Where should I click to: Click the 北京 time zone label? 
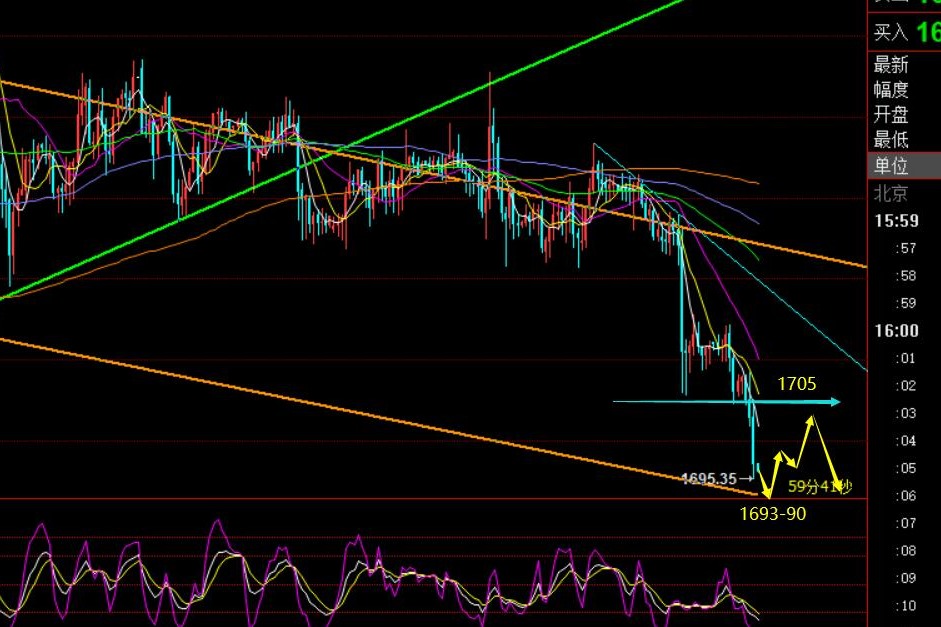pos(890,193)
